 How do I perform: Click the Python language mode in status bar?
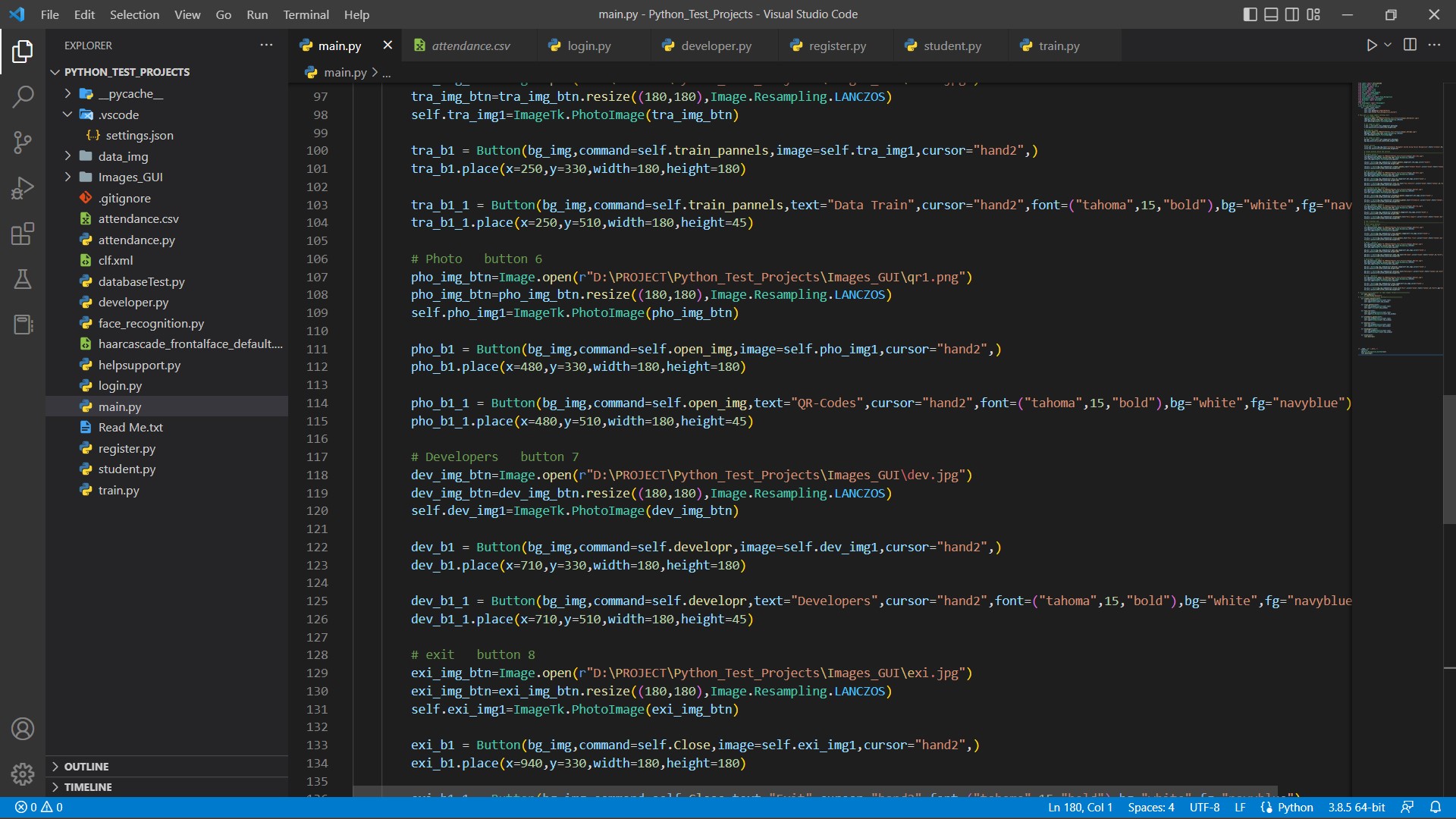(1294, 808)
